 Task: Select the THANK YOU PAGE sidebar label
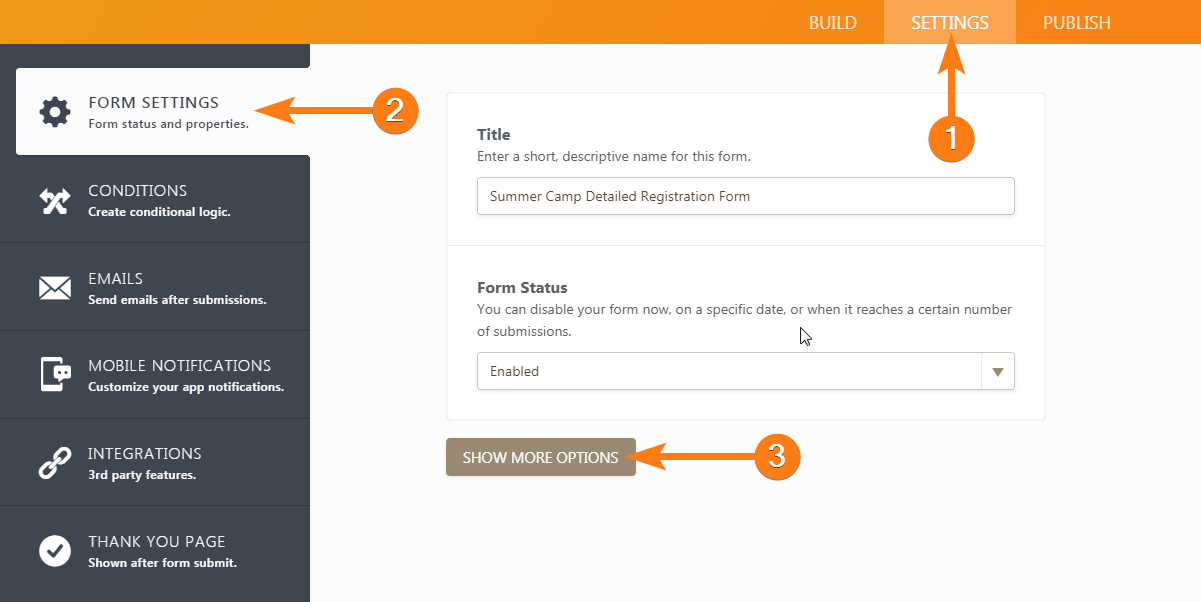coord(156,542)
